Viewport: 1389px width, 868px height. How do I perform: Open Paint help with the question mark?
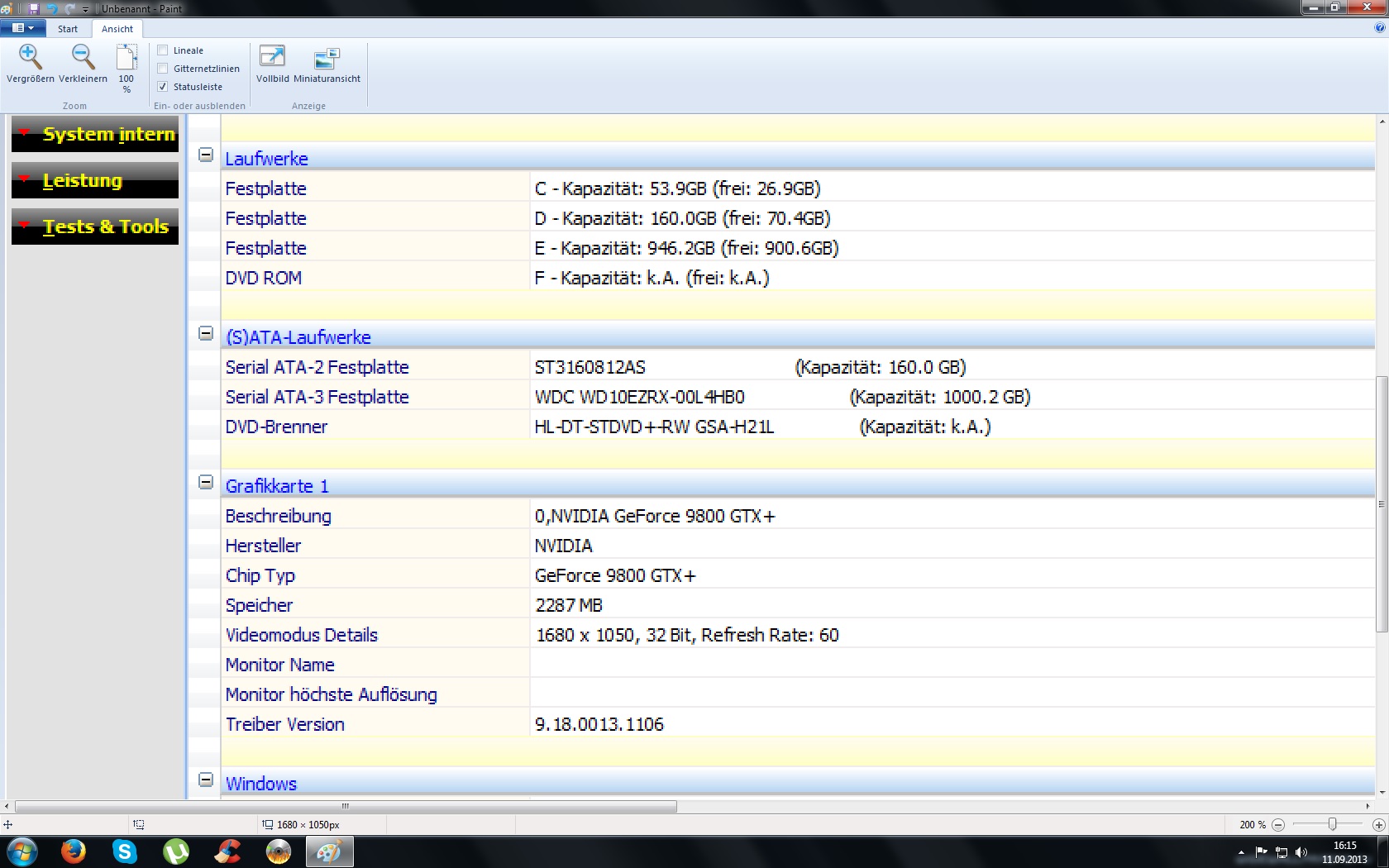coord(1379,28)
